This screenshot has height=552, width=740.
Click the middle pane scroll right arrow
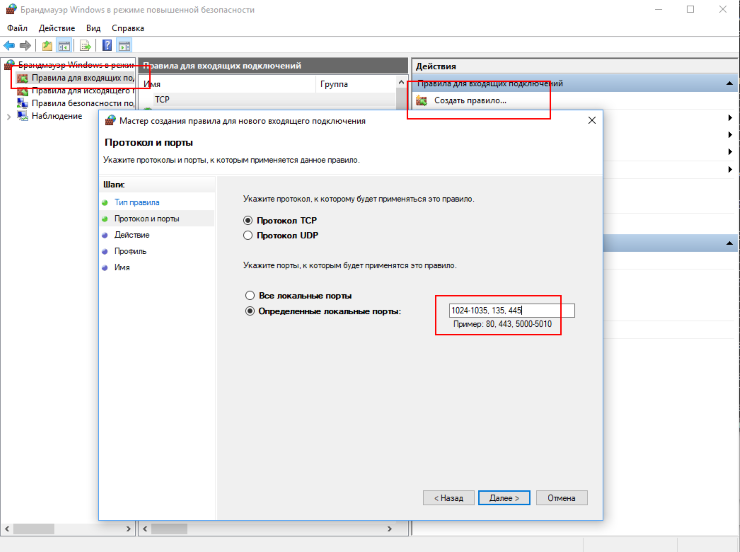tap(389, 529)
